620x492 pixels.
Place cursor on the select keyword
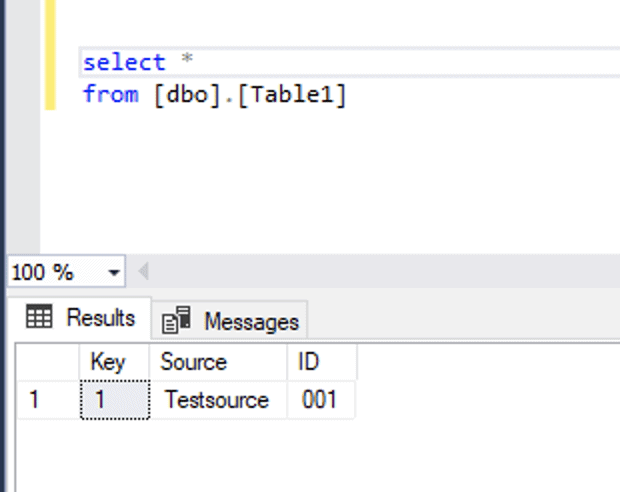pyautogui.click(x=124, y=62)
